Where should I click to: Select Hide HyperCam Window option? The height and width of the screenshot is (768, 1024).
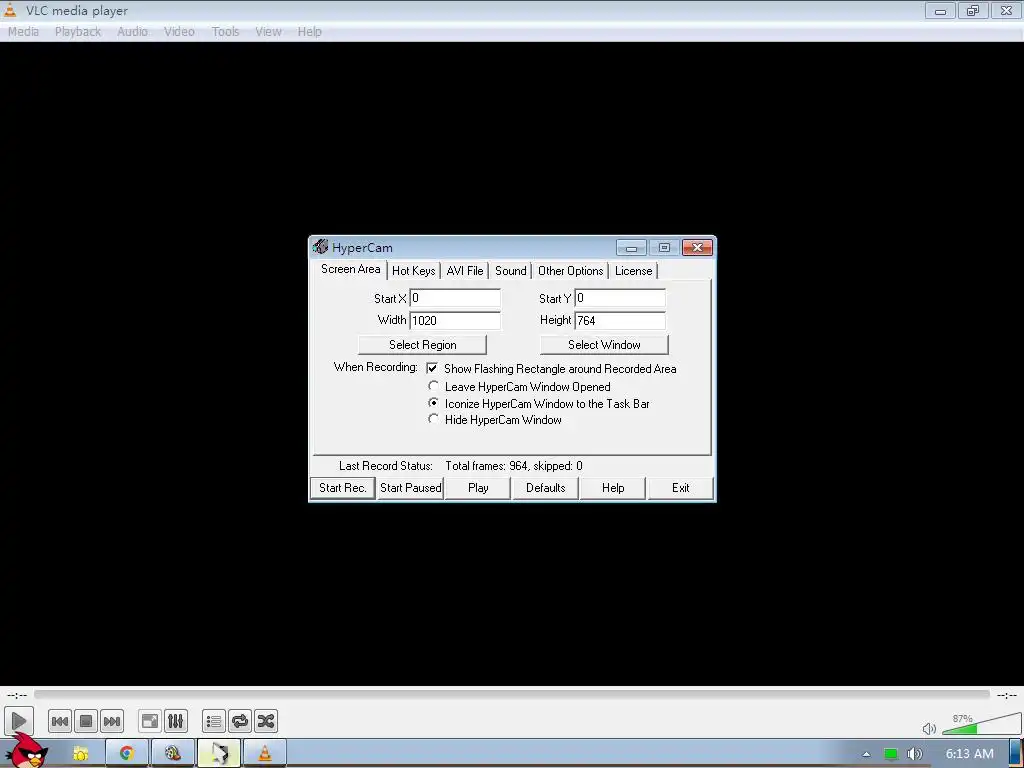point(433,419)
